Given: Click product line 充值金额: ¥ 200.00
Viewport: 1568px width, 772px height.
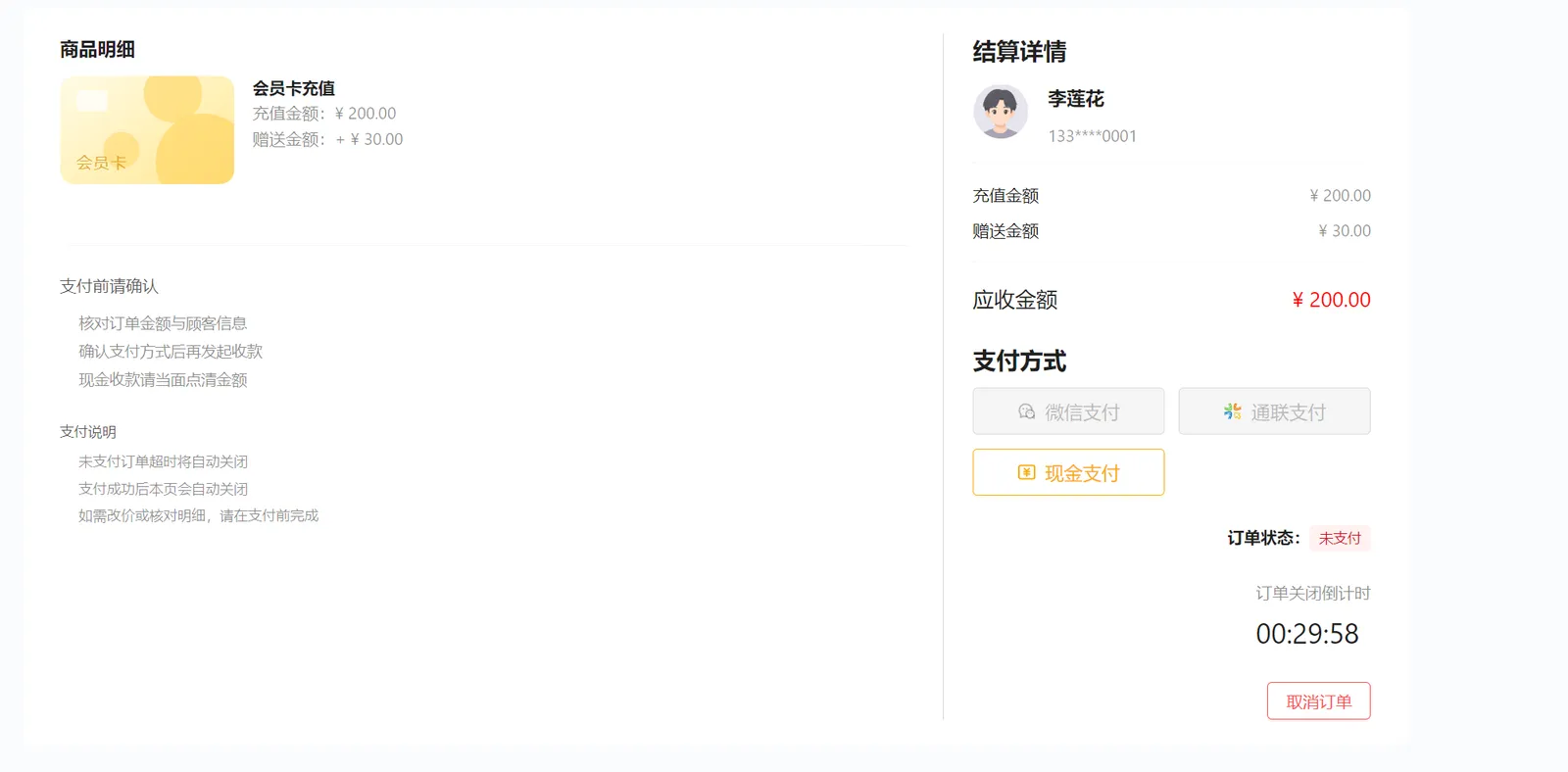Looking at the screenshot, I should [324, 114].
